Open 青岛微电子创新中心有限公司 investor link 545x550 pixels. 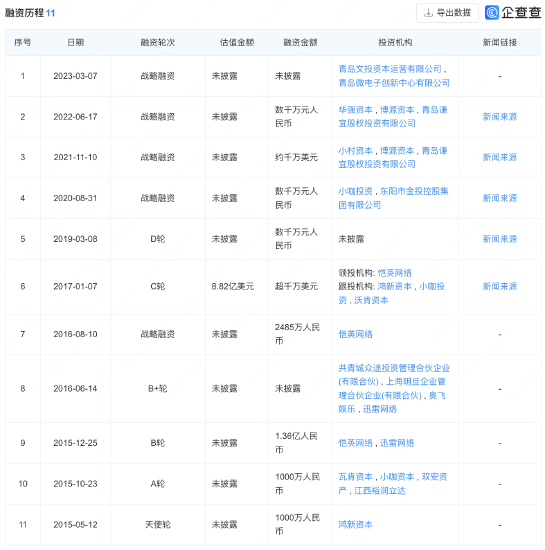point(394,83)
